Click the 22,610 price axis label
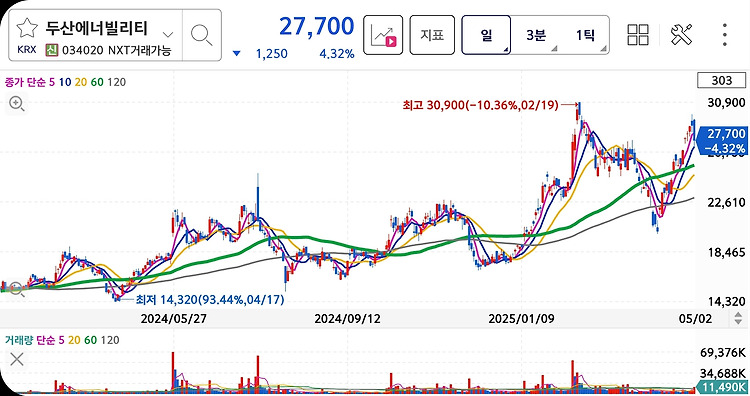Image resolution: width=750 pixels, height=396 pixels. [726, 202]
